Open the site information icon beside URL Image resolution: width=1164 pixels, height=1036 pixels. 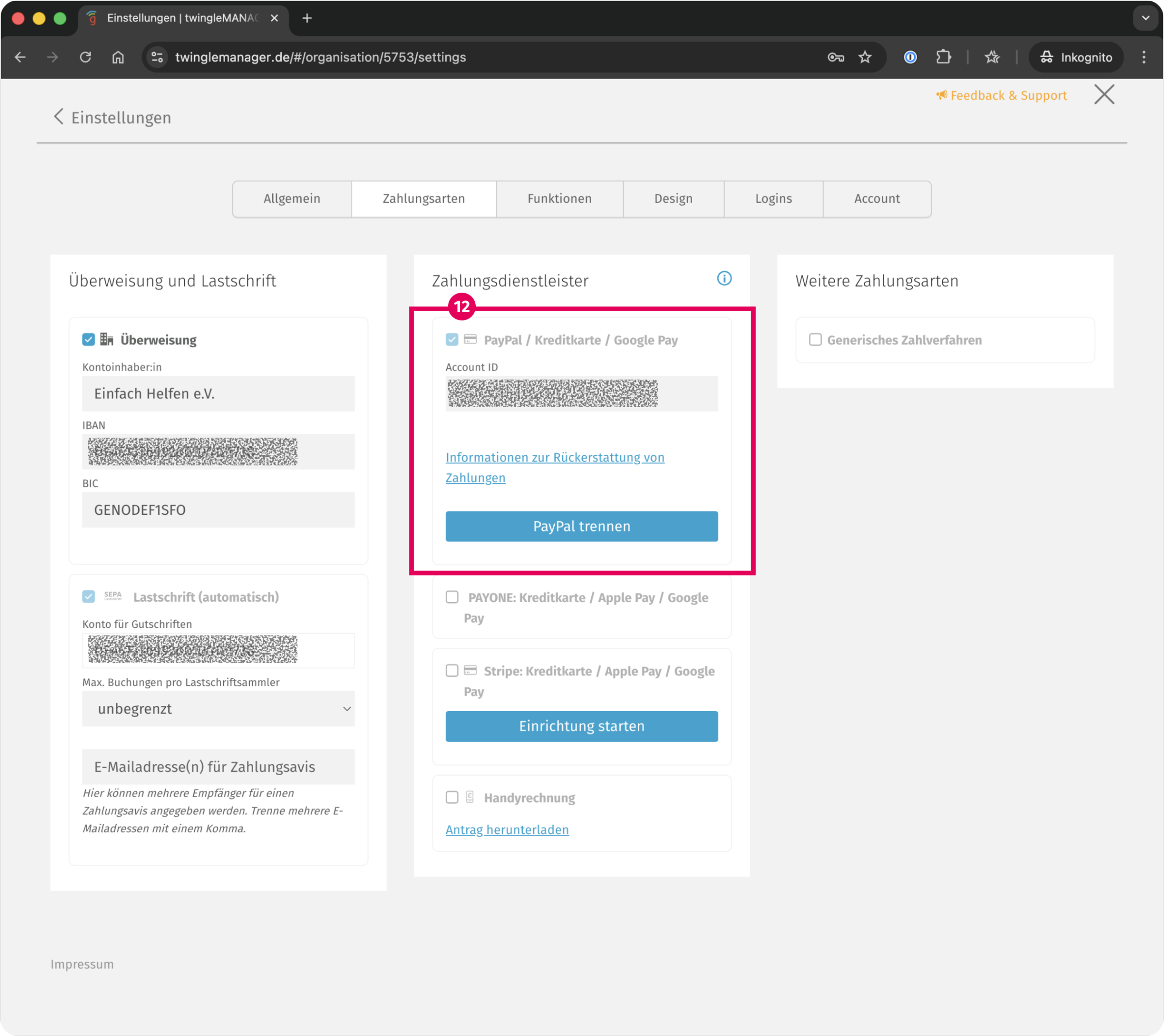click(157, 57)
